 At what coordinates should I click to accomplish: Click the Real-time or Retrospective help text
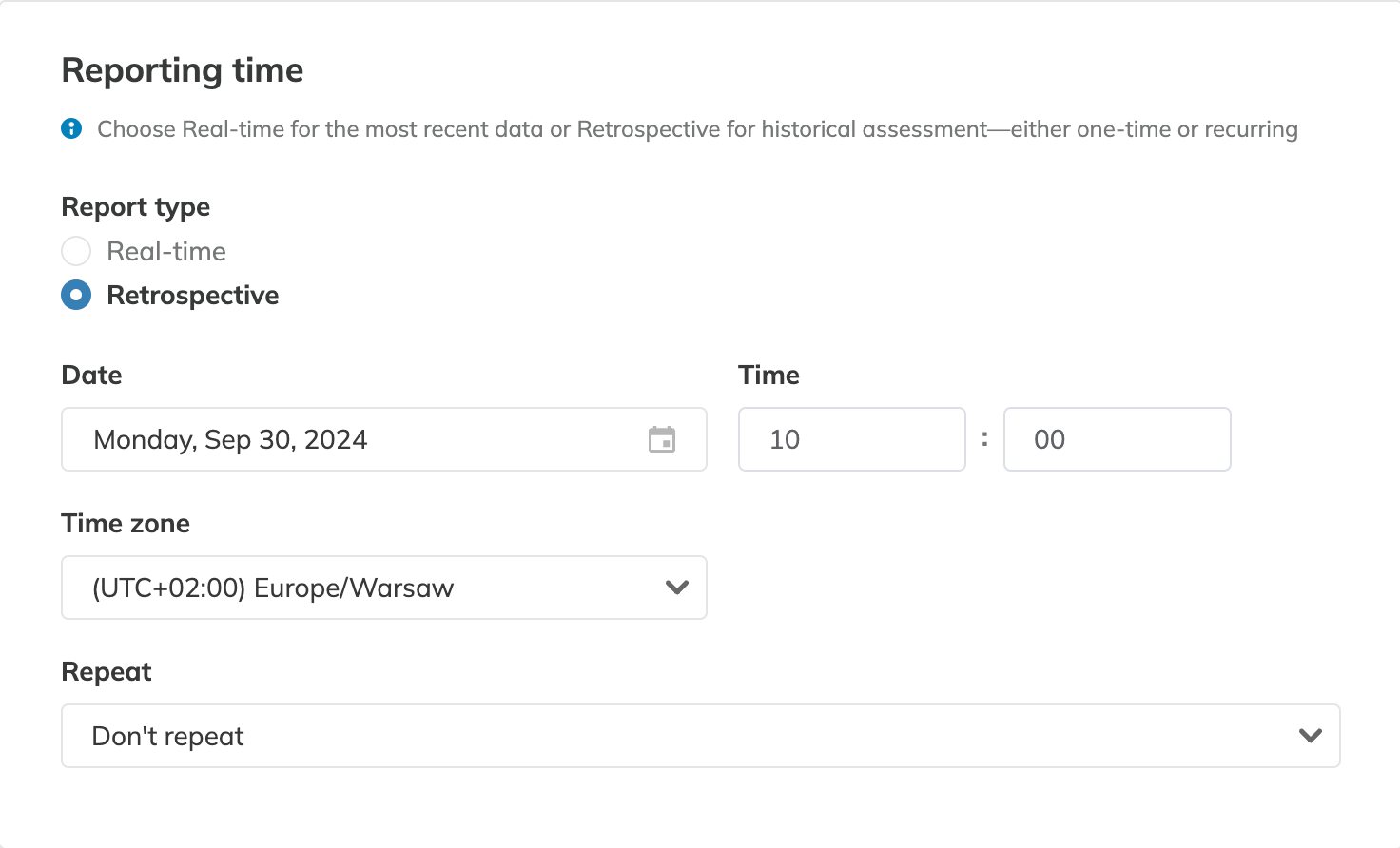697,129
